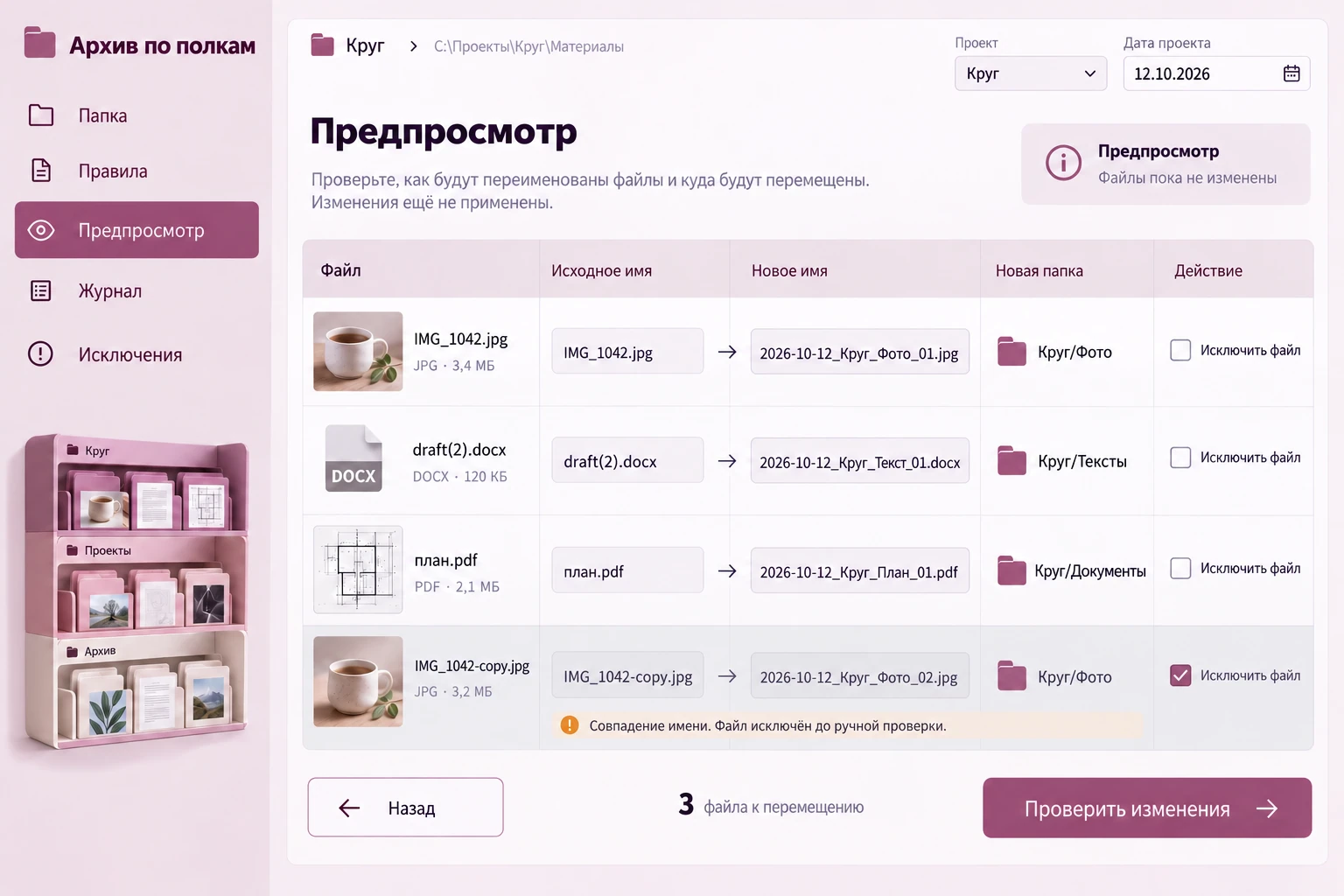Click the app logo folder icon
This screenshot has width=1344, height=896.
pos(40,43)
